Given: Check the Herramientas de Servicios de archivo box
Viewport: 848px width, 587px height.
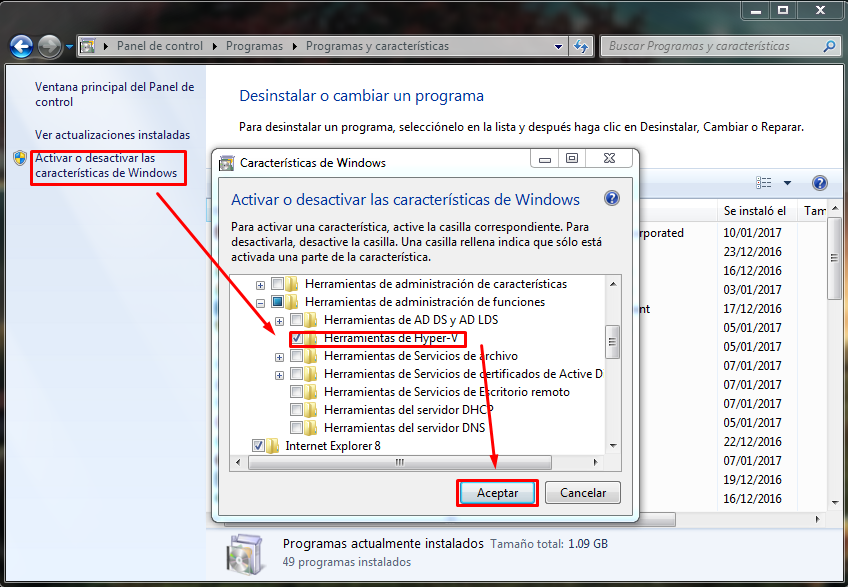Looking at the screenshot, I should click(x=296, y=356).
